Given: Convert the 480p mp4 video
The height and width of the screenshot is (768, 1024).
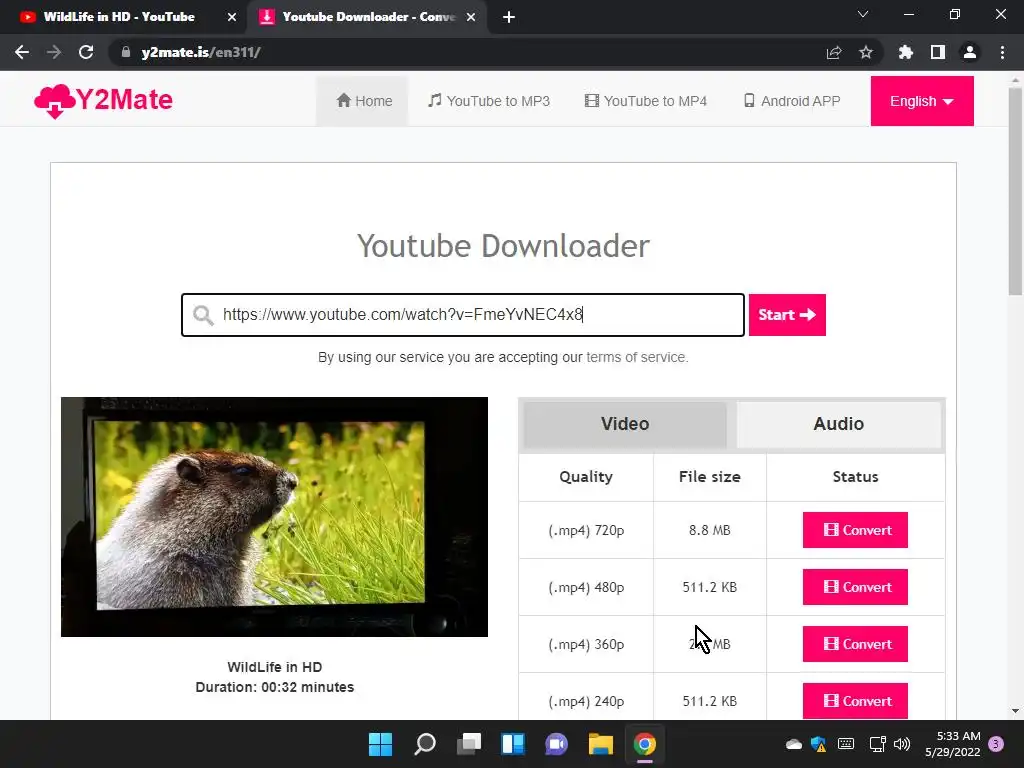Looking at the screenshot, I should 855,587.
